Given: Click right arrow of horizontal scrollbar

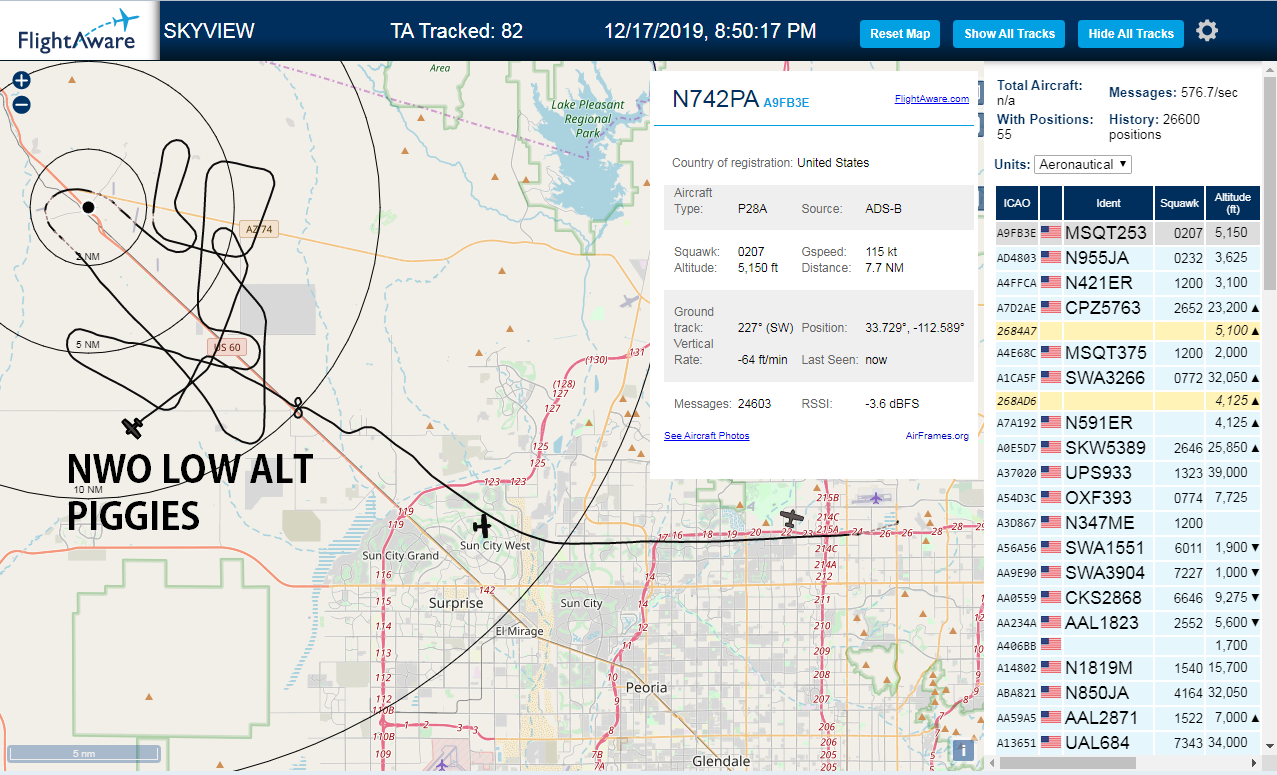Looking at the screenshot, I should tap(1252, 763).
